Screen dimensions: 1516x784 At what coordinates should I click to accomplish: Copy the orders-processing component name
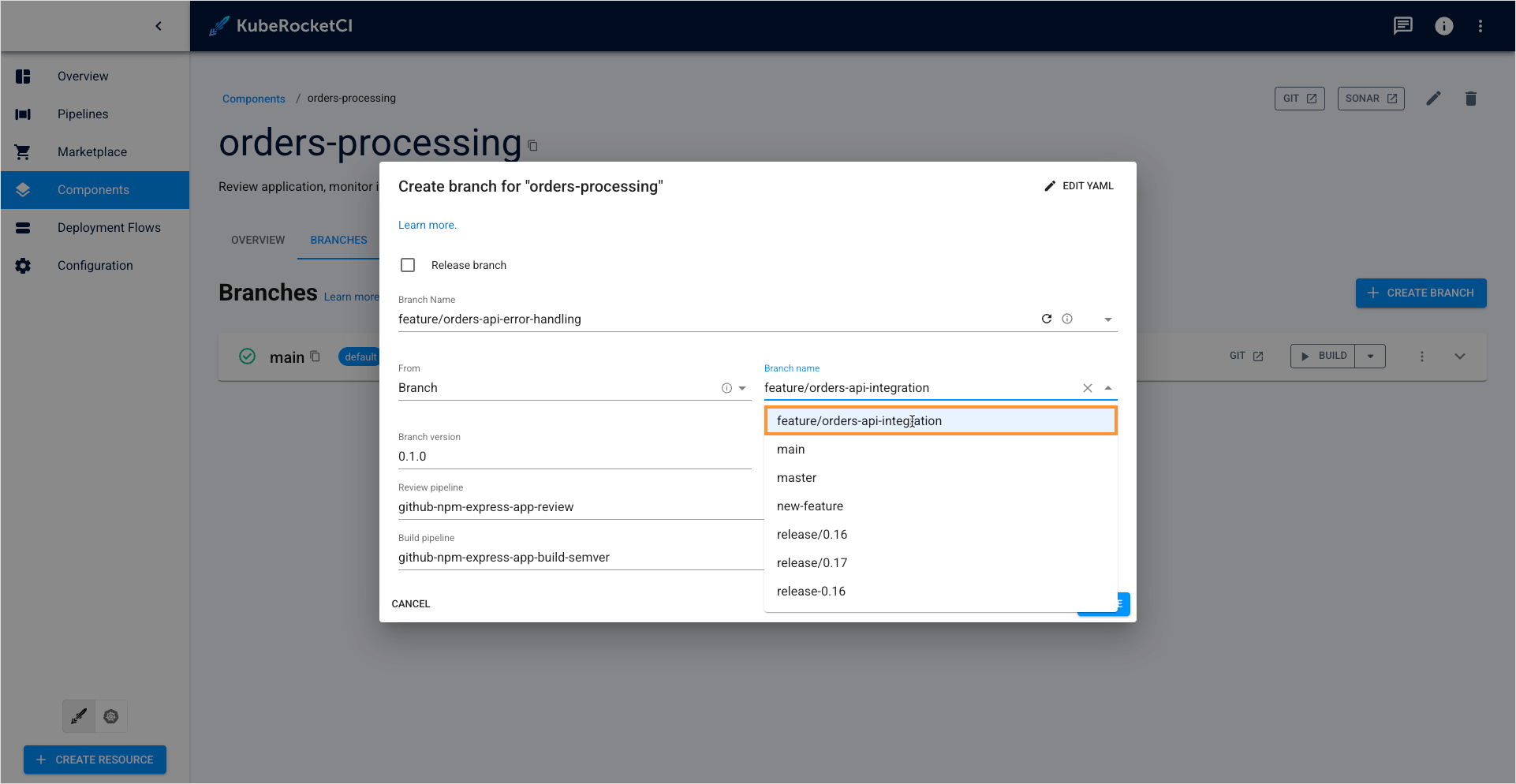pos(532,146)
